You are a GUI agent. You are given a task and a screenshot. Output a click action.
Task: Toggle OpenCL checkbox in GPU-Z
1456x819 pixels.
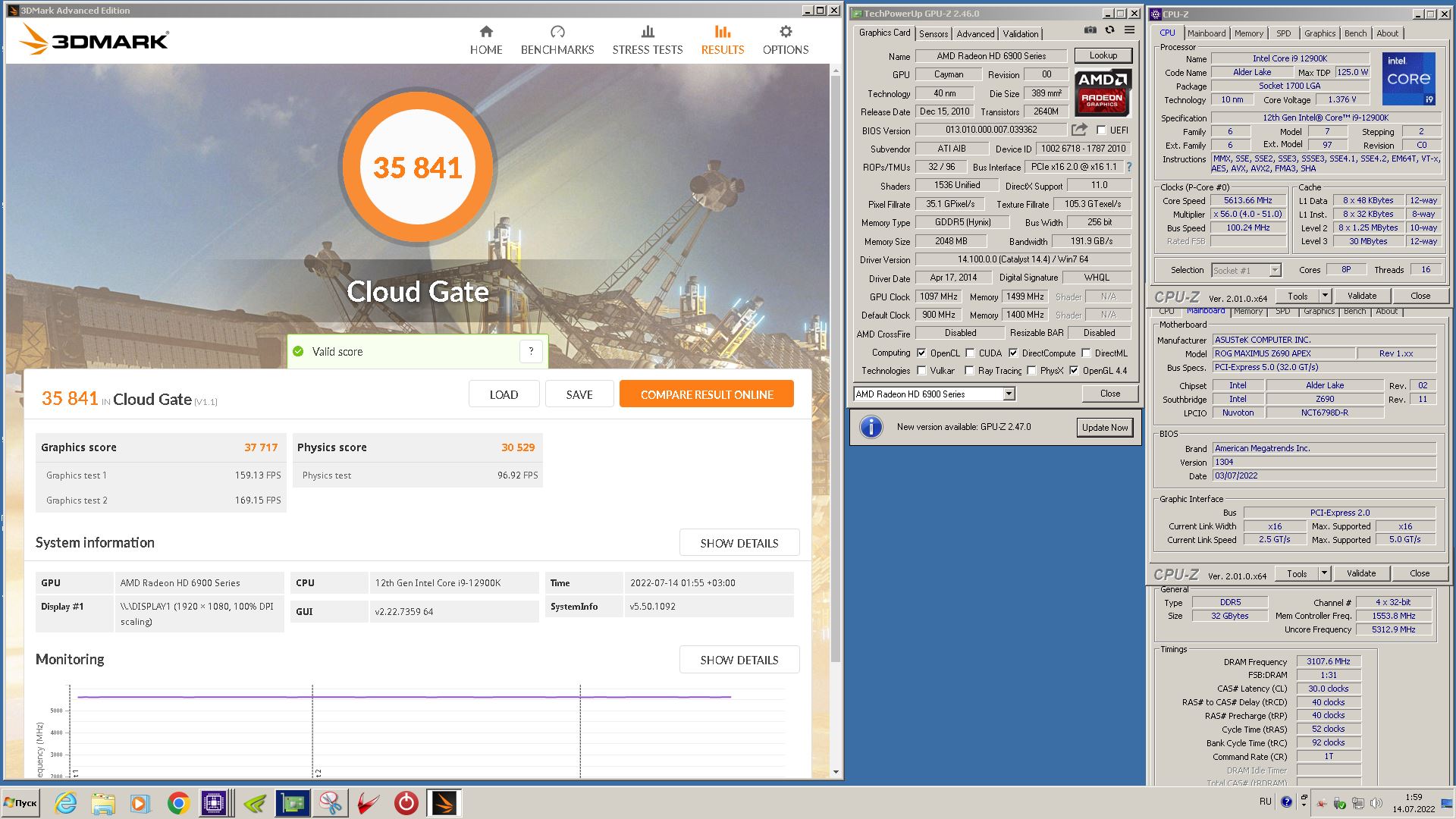coord(921,353)
